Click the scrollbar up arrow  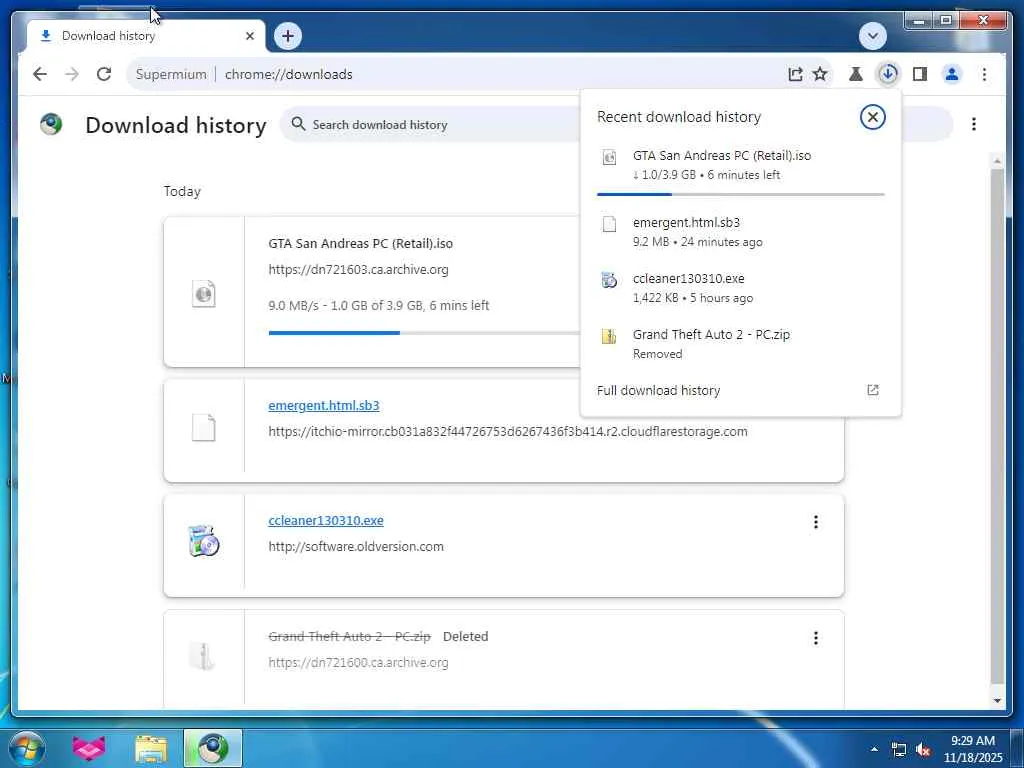pyautogui.click(x=997, y=161)
